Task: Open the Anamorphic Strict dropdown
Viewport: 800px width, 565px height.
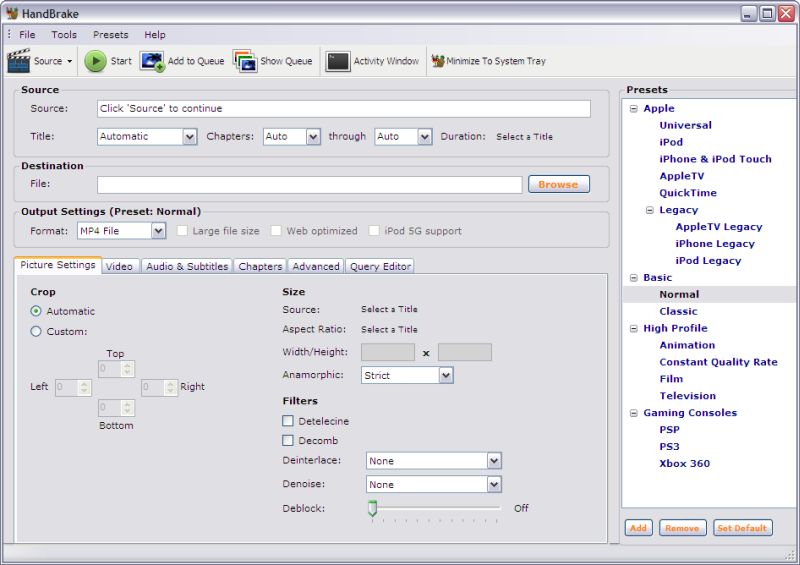Action: (446, 375)
